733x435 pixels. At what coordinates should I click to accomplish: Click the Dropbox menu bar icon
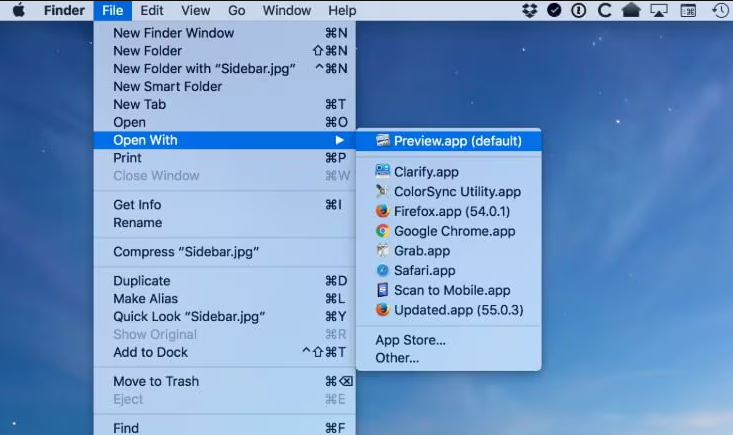(x=529, y=10)
